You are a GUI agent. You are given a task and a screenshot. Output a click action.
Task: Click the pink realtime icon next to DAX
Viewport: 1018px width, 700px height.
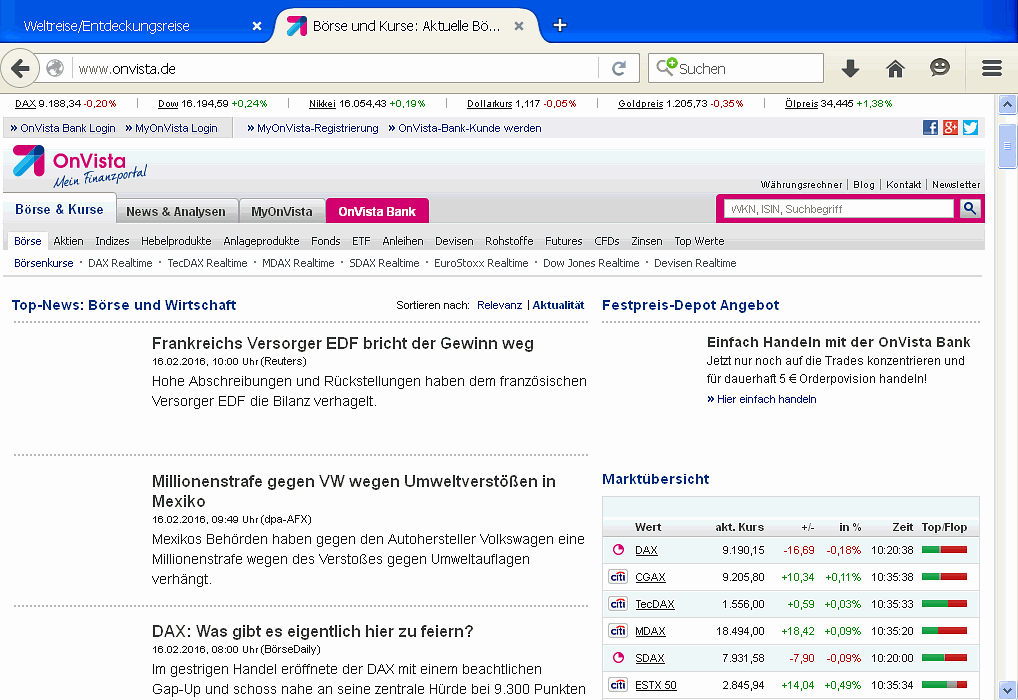(x=618, y=550)
